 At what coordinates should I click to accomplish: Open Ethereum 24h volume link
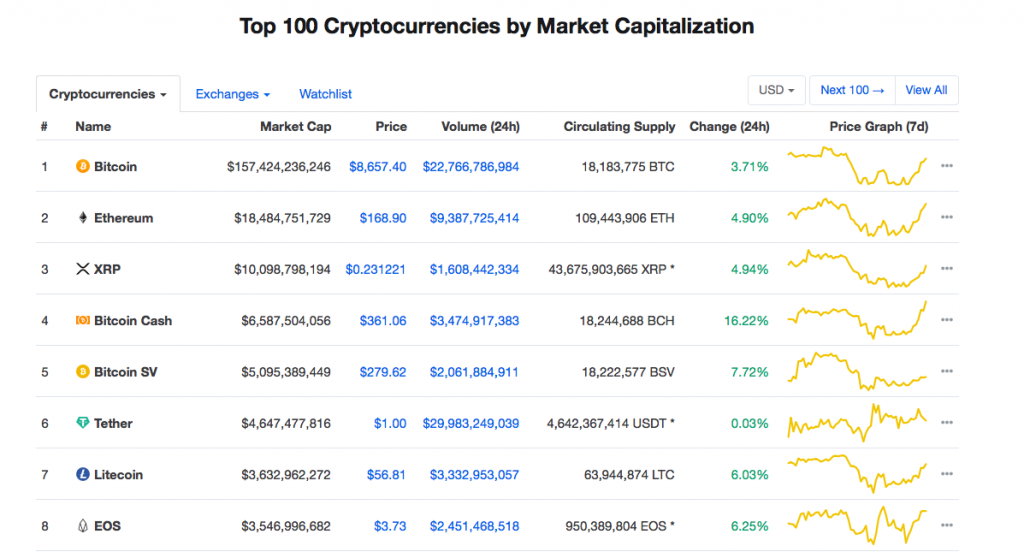(474, 218)
